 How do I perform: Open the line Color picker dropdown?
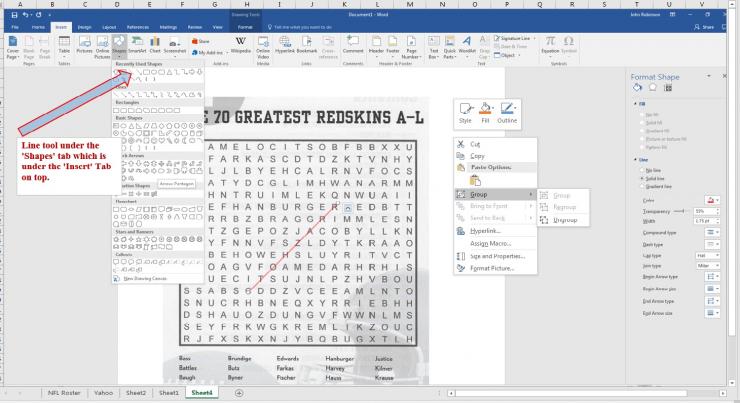(713, 200)
